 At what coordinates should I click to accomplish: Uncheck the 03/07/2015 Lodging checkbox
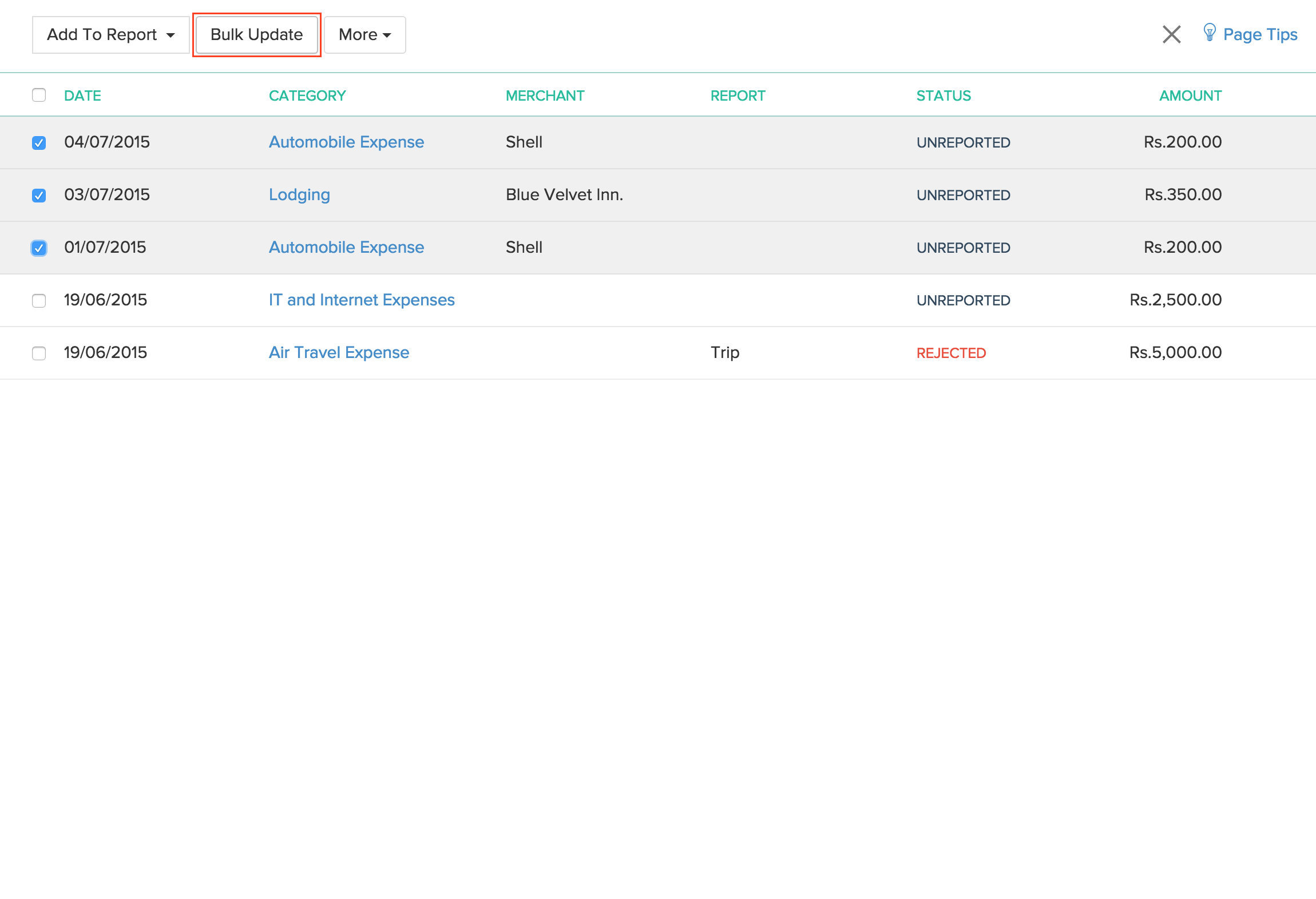coord(39,196)
